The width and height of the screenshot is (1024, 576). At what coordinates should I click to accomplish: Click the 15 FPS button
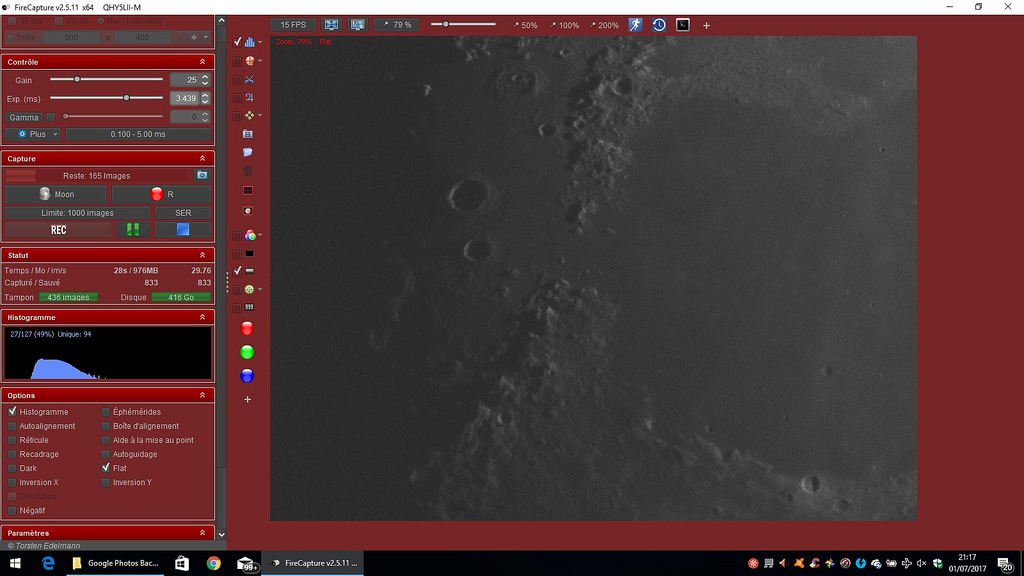pyautogui.click(x=293, y=25)
